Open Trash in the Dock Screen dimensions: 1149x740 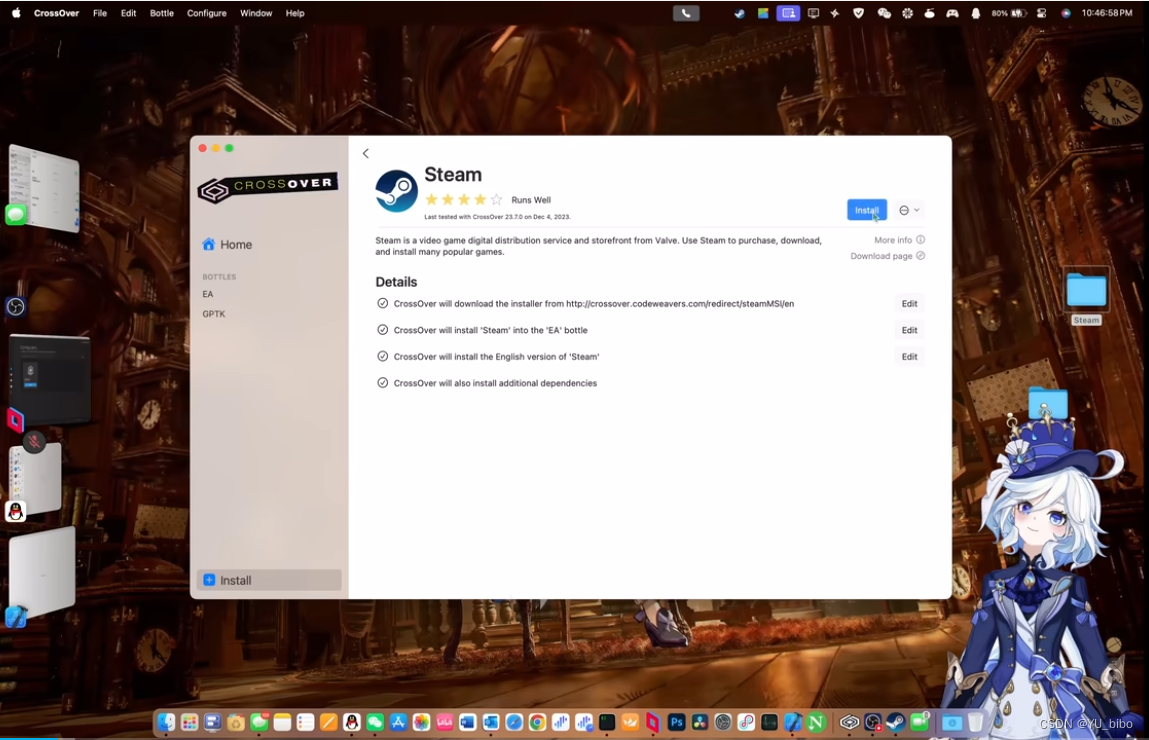(x=976, y=722)
